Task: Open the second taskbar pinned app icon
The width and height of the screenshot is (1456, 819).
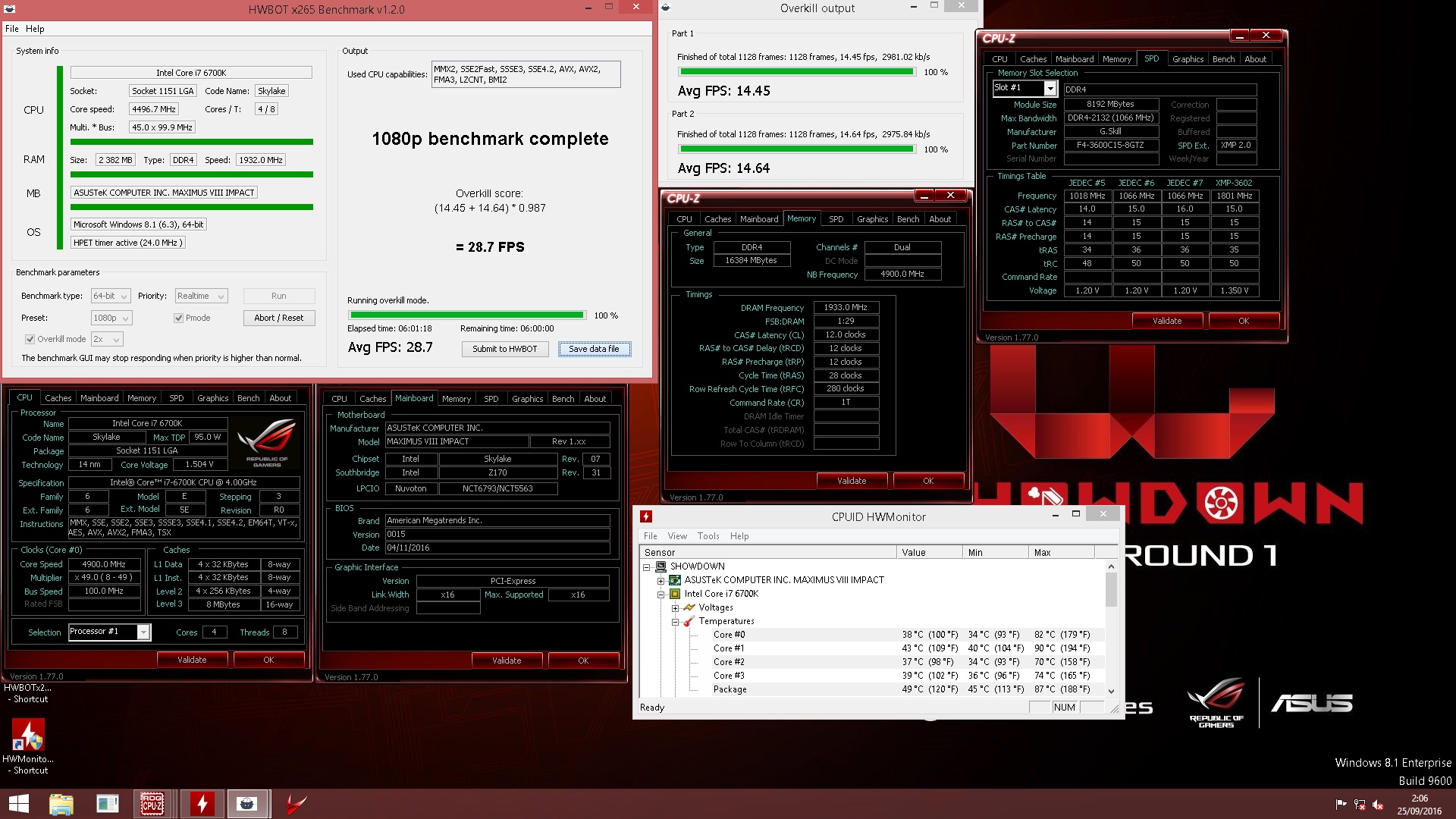Action: click(x=108, y=804)
